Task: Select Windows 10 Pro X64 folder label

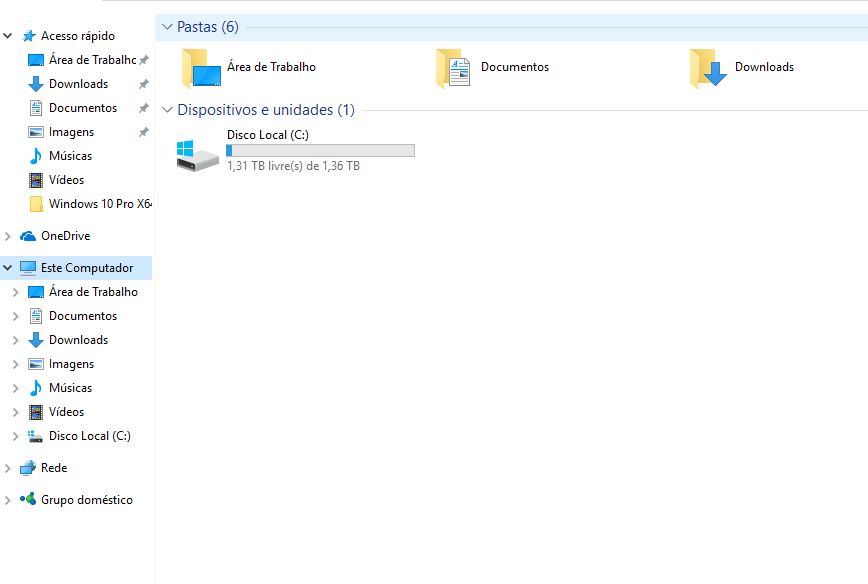Action: tap(101, 204)
